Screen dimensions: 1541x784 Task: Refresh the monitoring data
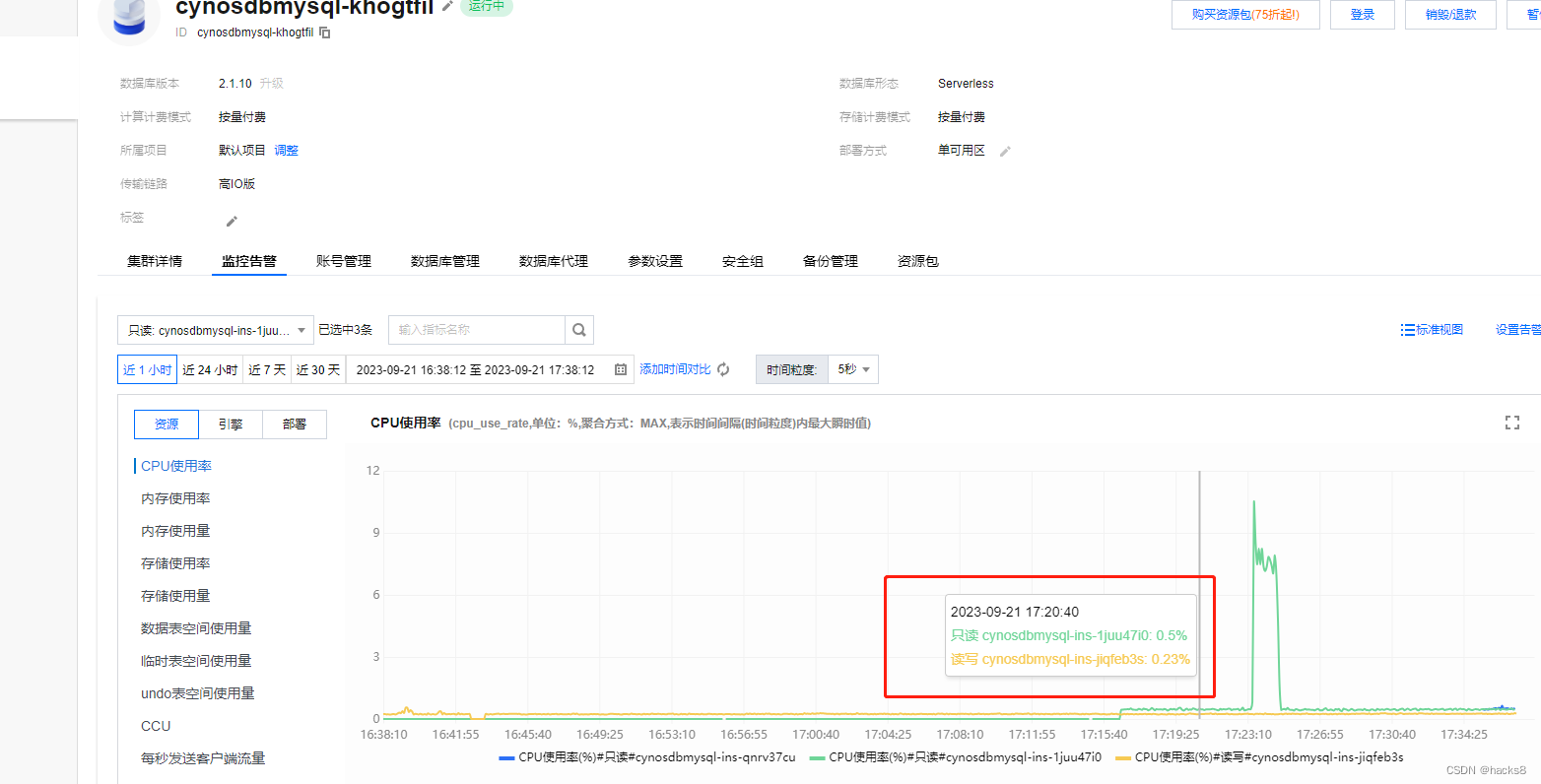point(724,369)
